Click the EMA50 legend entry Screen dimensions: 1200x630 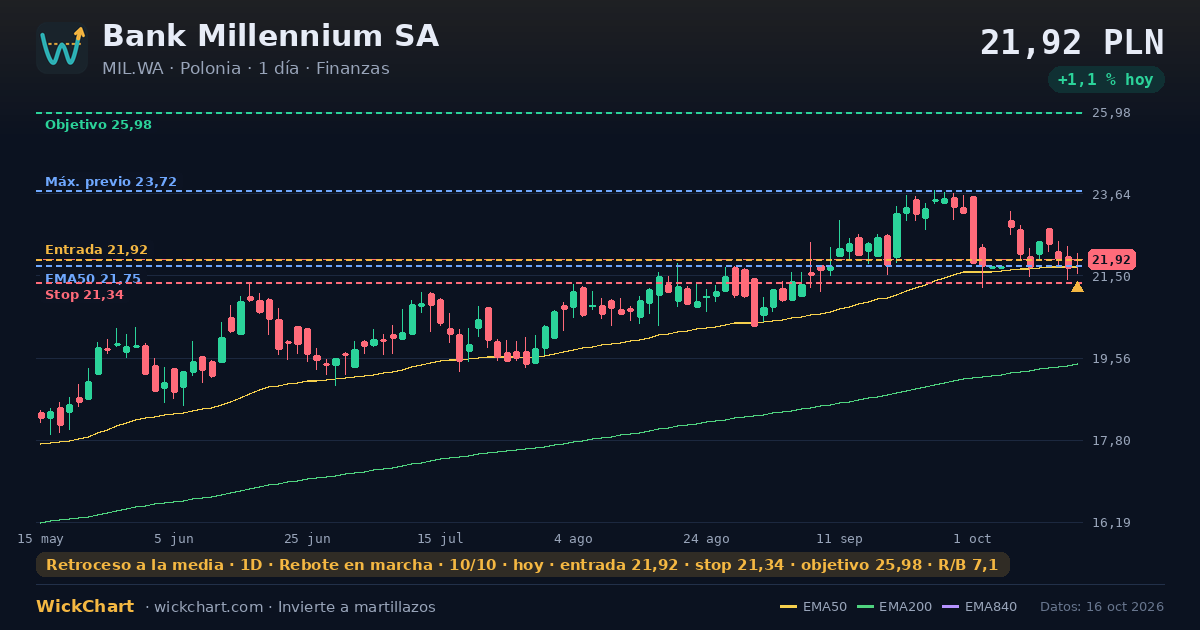pos(813,607)
